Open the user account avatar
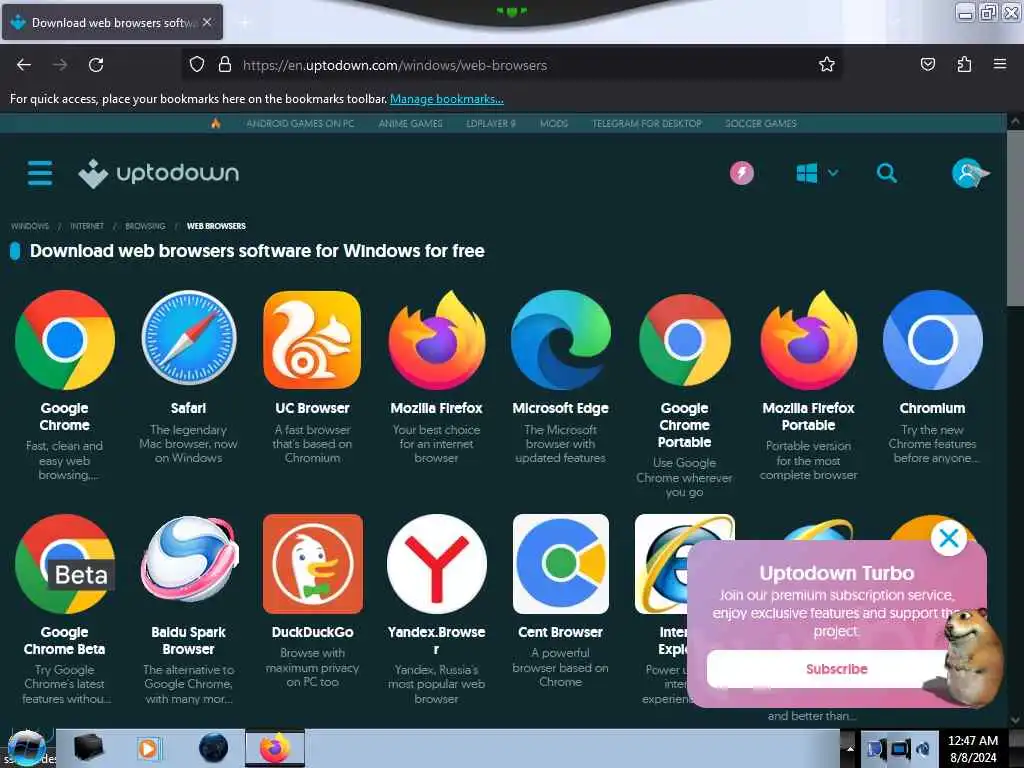This screenshot has width=1024, height=768. [x=969, y=173]
